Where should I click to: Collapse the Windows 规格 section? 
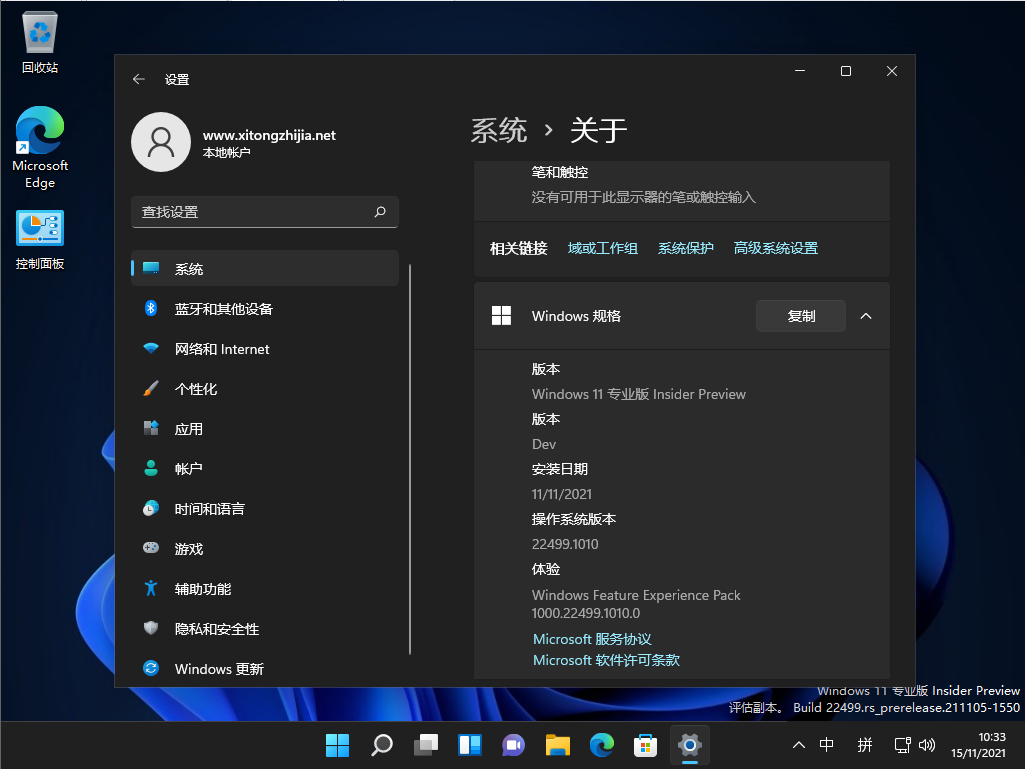tap(865, 315)
